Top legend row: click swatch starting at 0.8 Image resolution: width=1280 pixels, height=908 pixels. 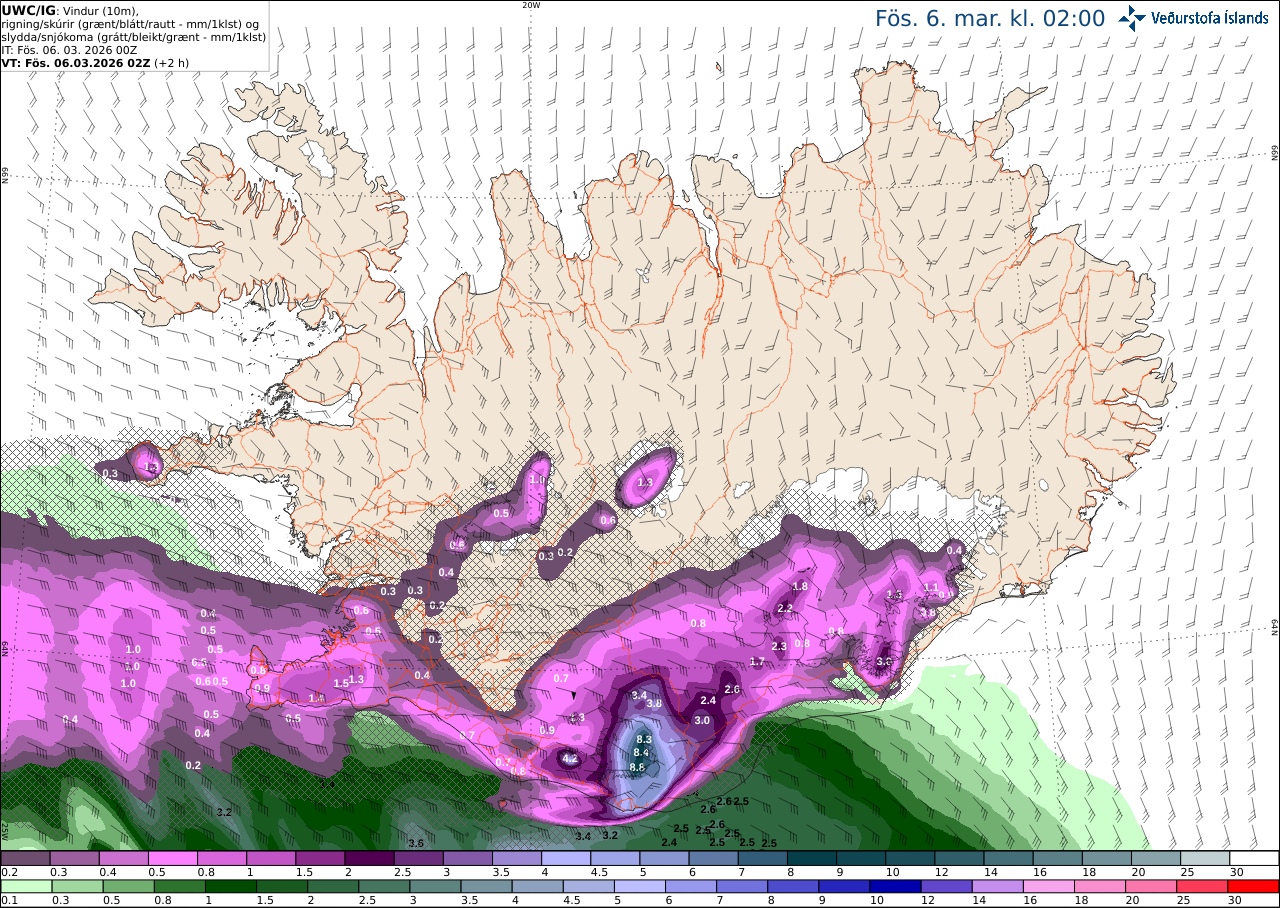click(221, 858)
